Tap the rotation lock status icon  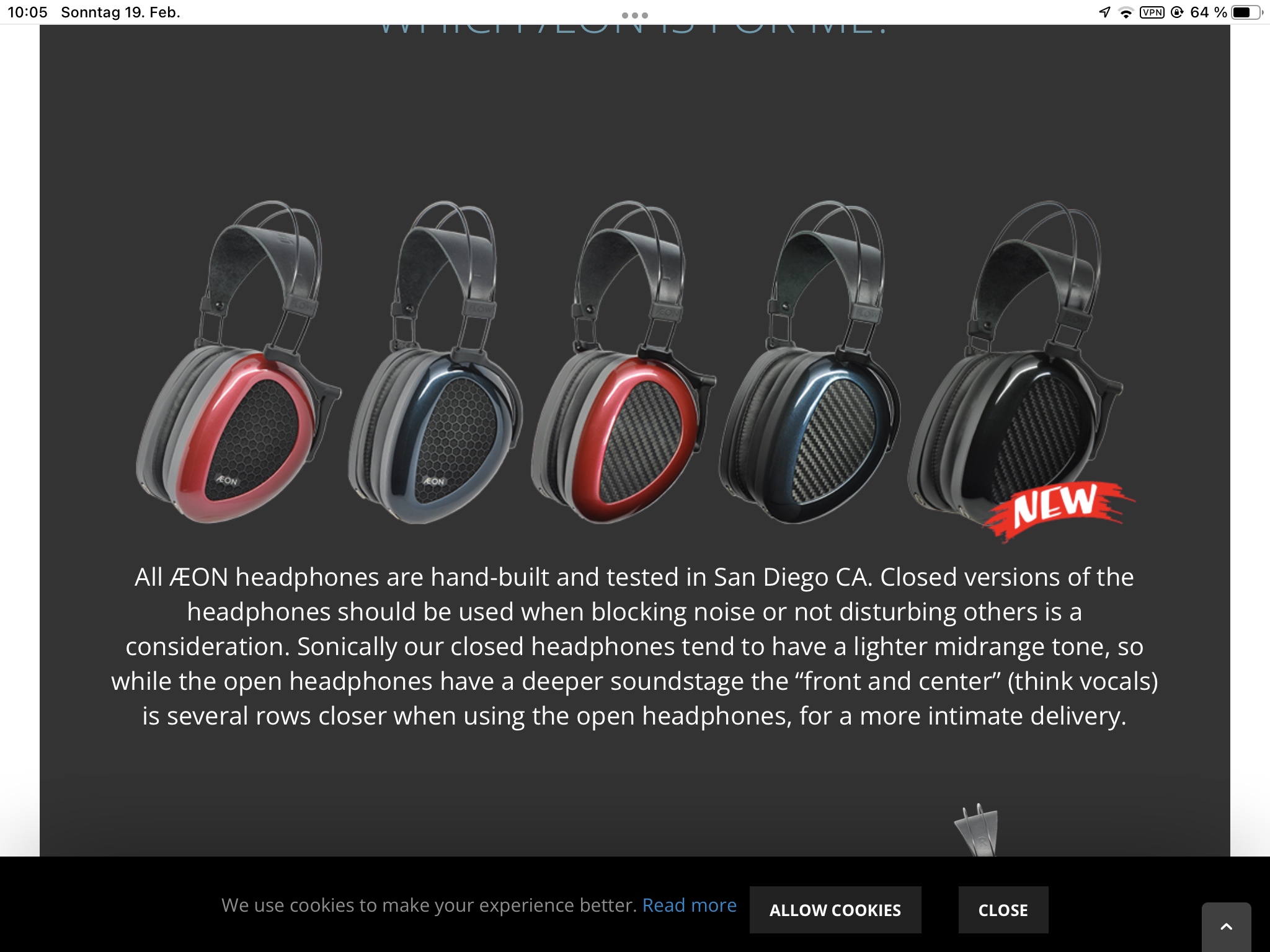coord(1176,12)
